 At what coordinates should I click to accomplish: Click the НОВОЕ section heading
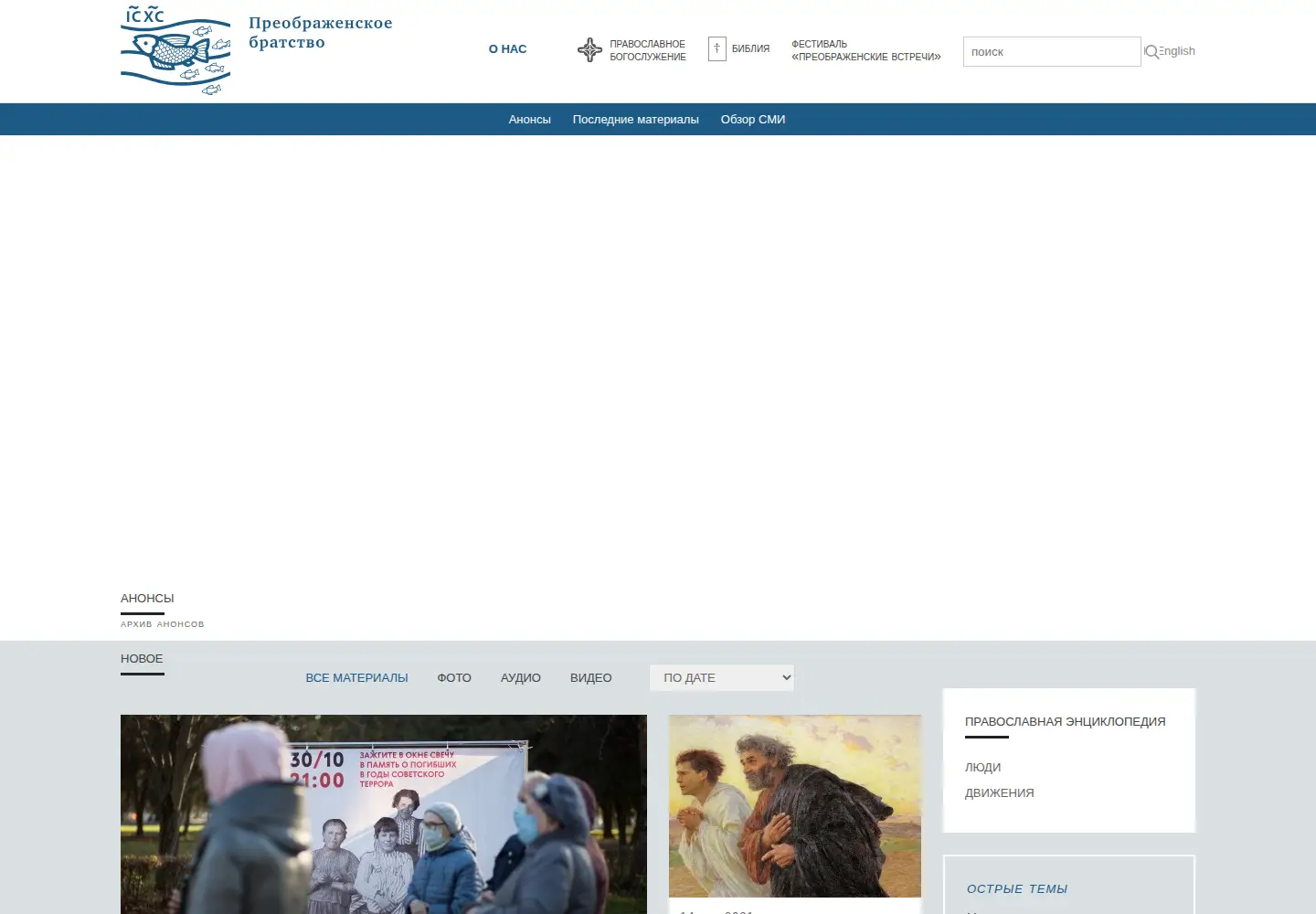142,659
